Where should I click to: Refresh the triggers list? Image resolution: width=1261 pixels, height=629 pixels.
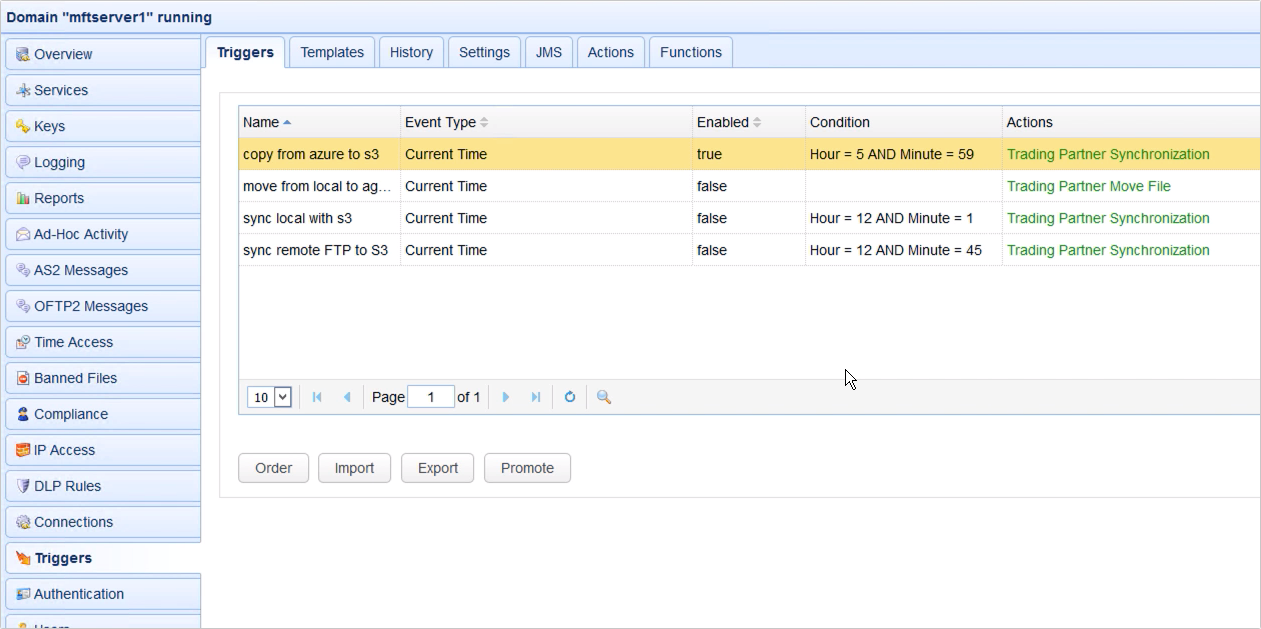(x=569, y=397)
